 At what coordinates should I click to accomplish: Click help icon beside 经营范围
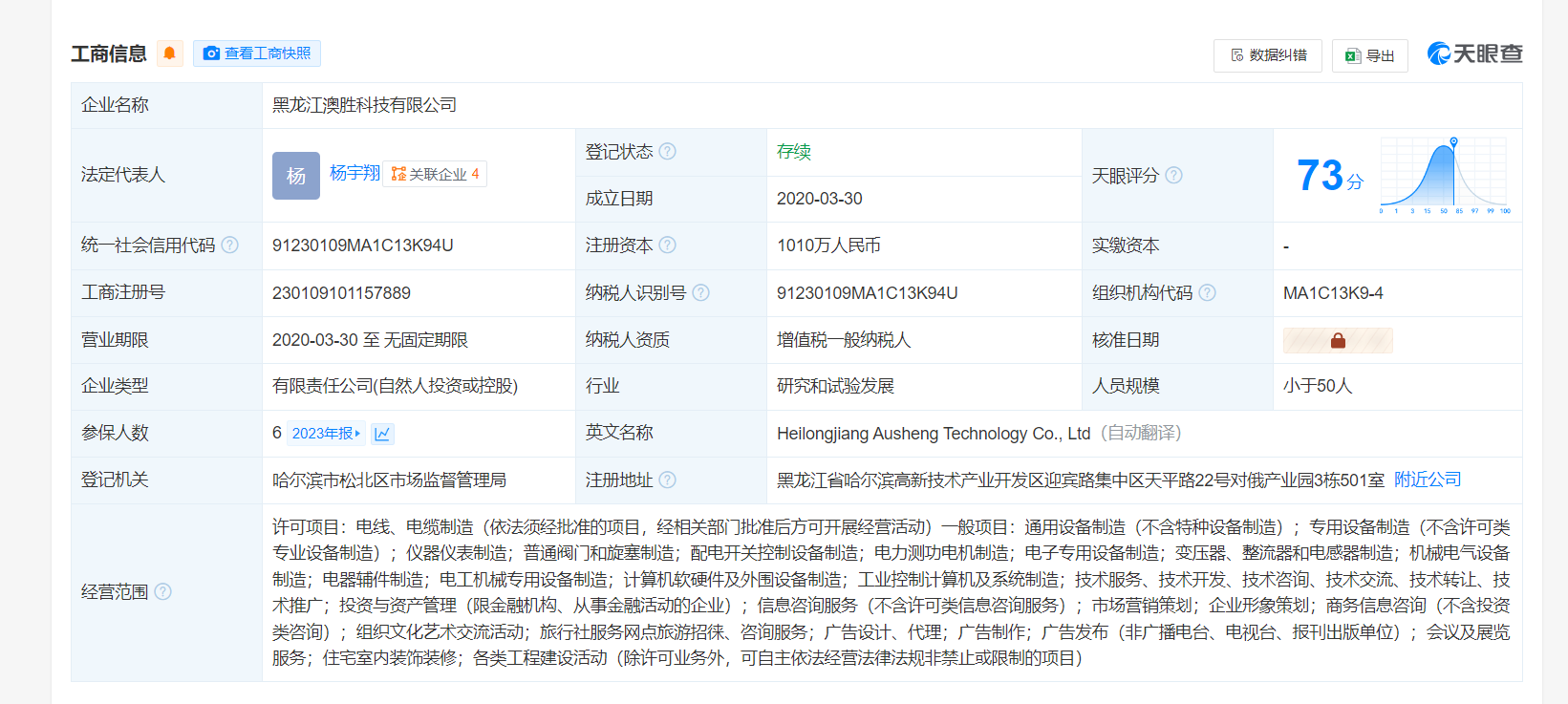pos(163,591)
